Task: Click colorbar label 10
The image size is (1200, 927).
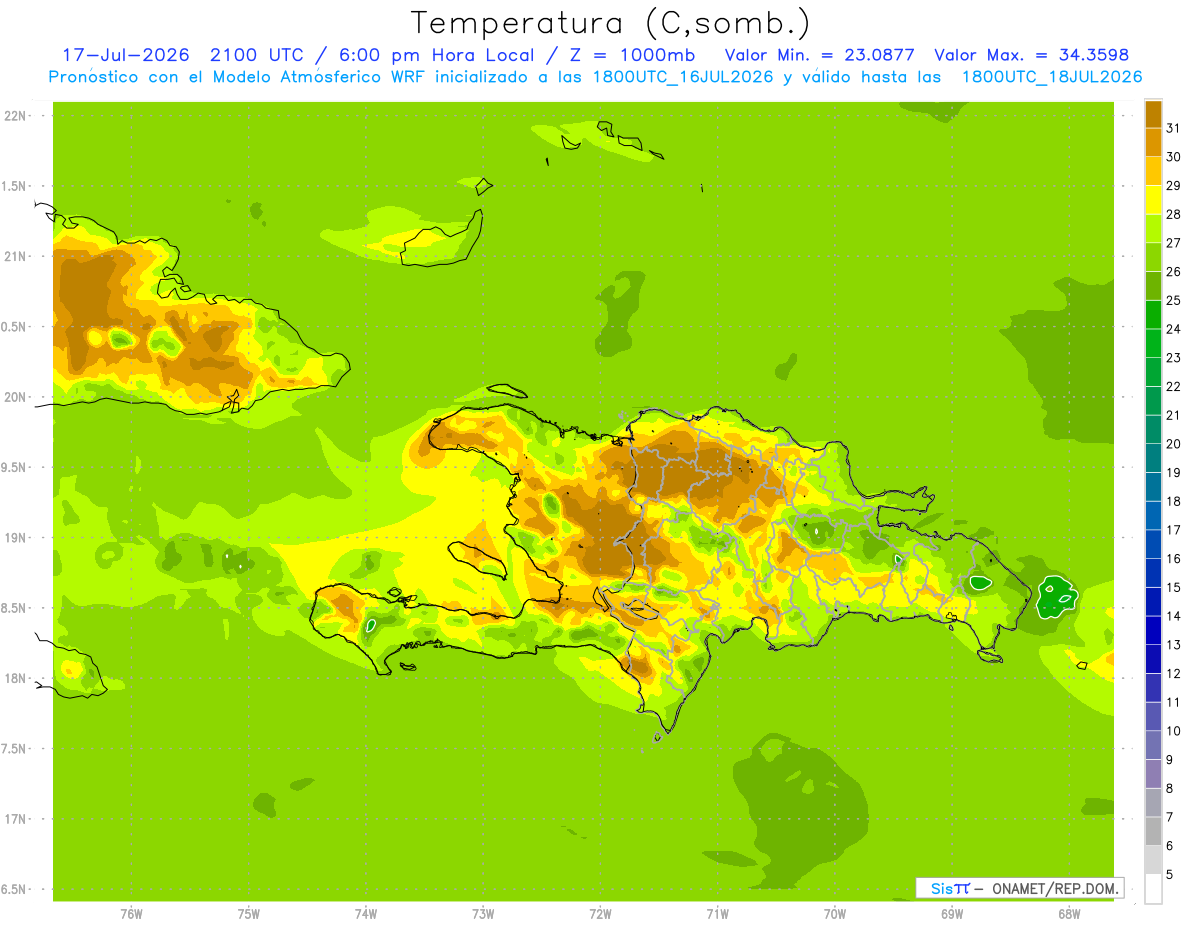Action: click(1173, 731)
